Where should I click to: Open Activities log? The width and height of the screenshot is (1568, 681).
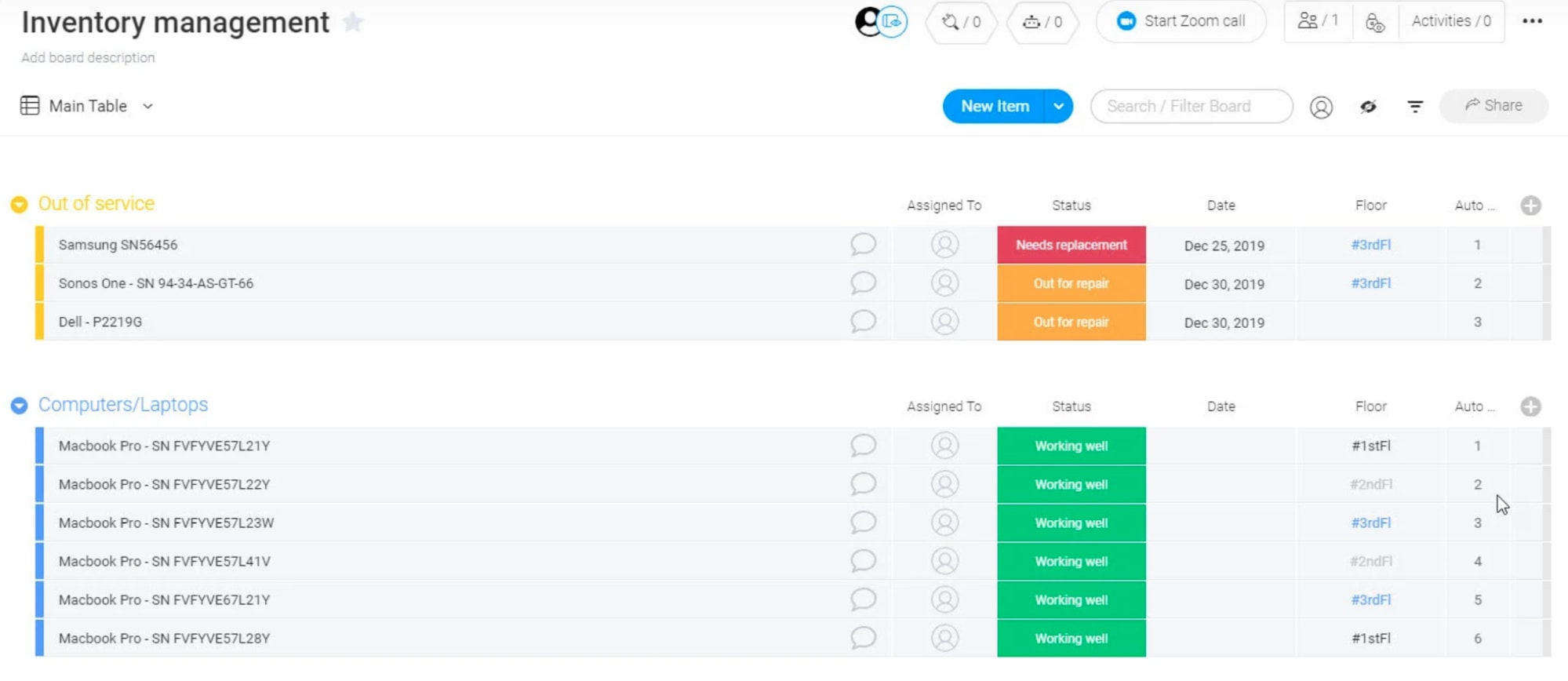[1450, 21]
